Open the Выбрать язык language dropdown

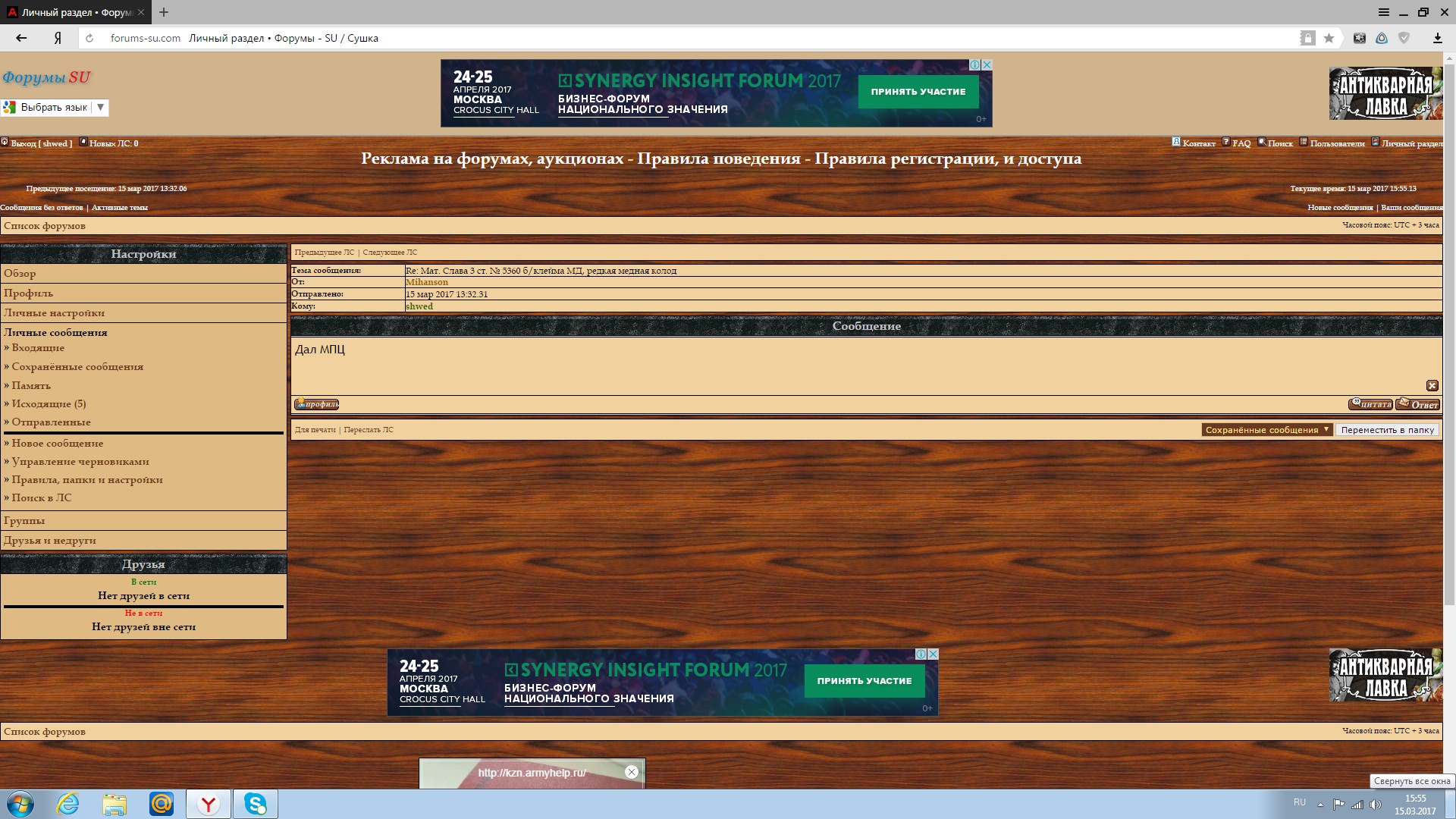click(55, 107)
